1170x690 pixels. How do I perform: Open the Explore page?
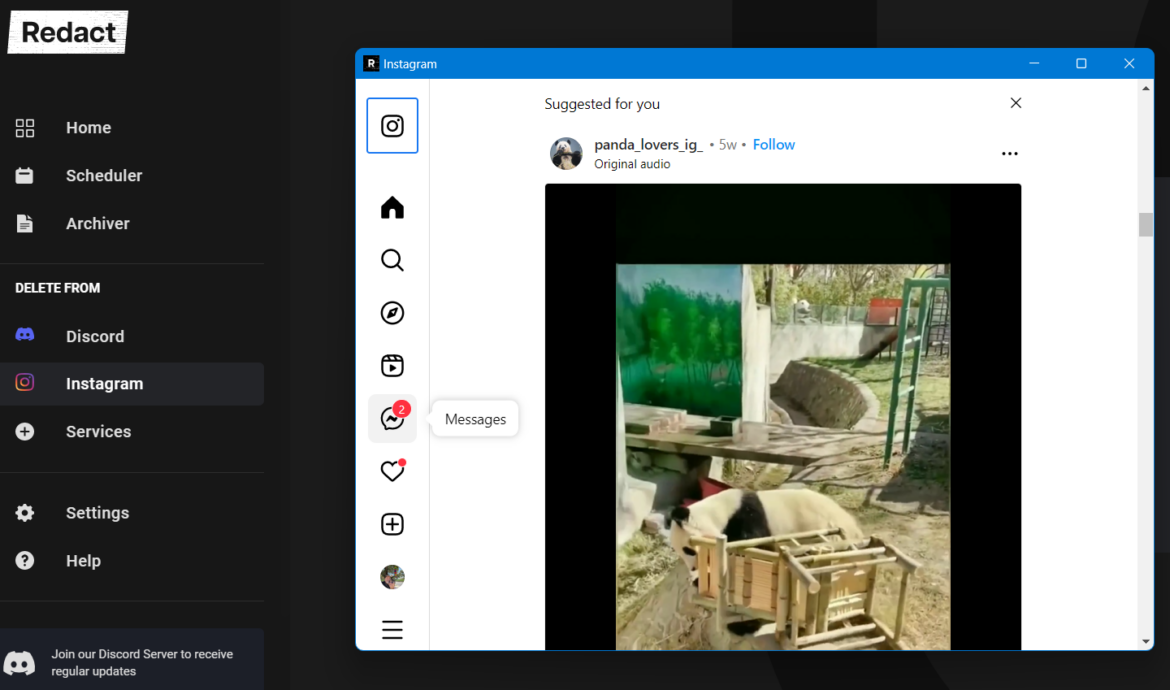coord(392,312)
